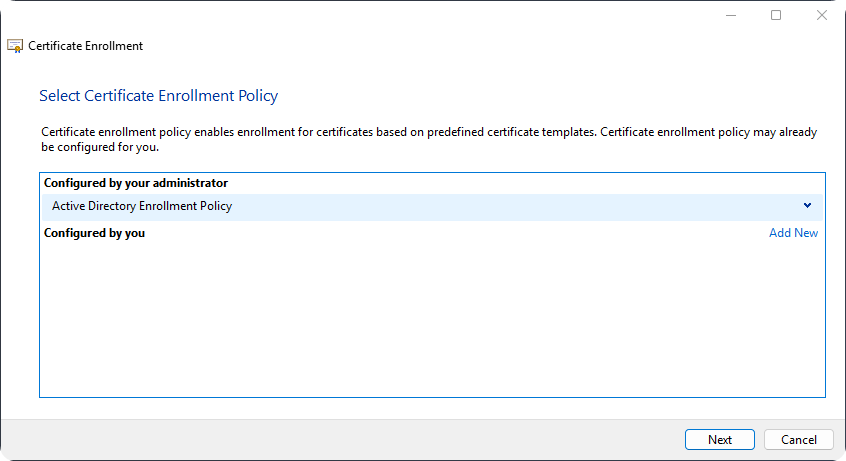Click the 'Configured by your administrator' header

[x=136, y=184]
